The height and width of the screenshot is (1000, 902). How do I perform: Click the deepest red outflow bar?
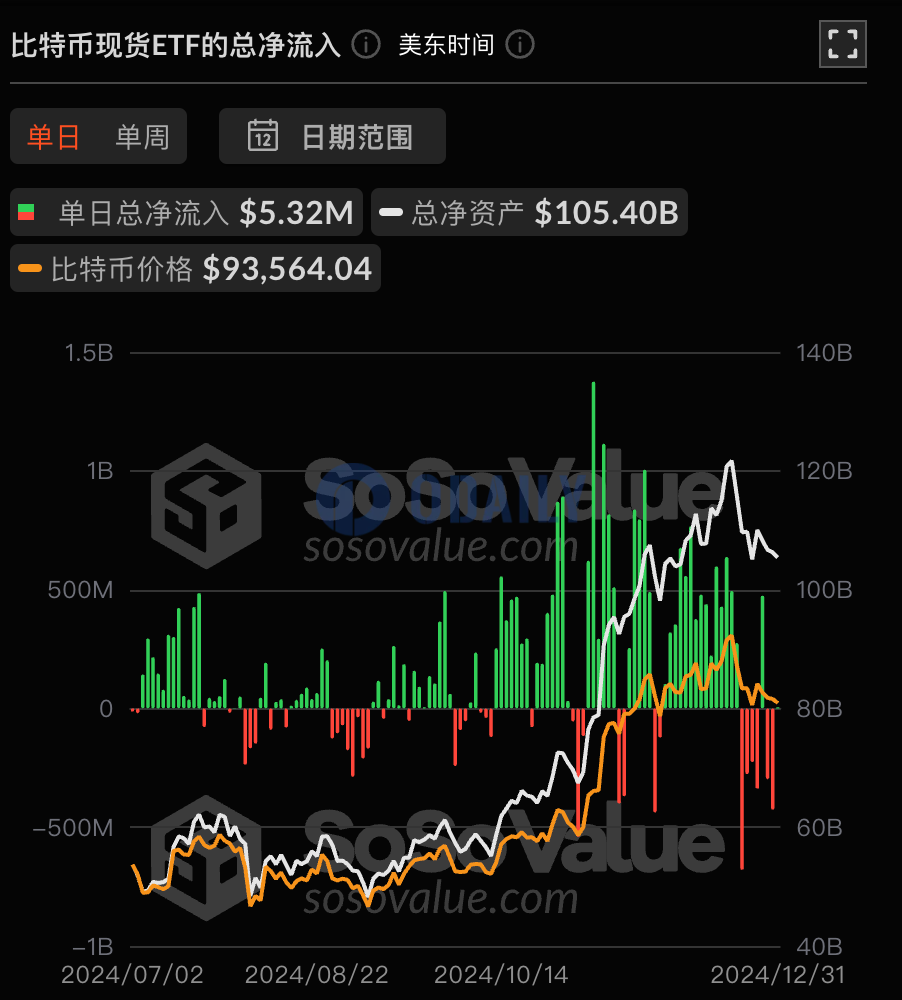click(x=742, y=788)
